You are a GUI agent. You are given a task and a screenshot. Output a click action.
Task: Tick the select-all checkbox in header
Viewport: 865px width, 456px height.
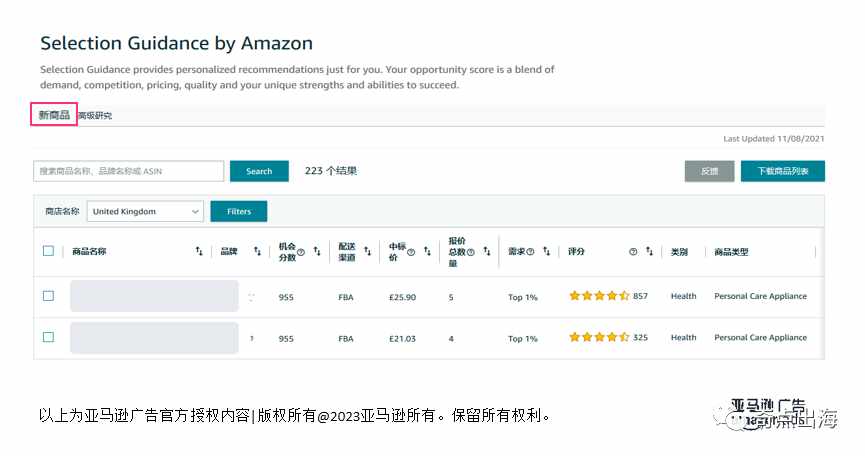[49, 251]
